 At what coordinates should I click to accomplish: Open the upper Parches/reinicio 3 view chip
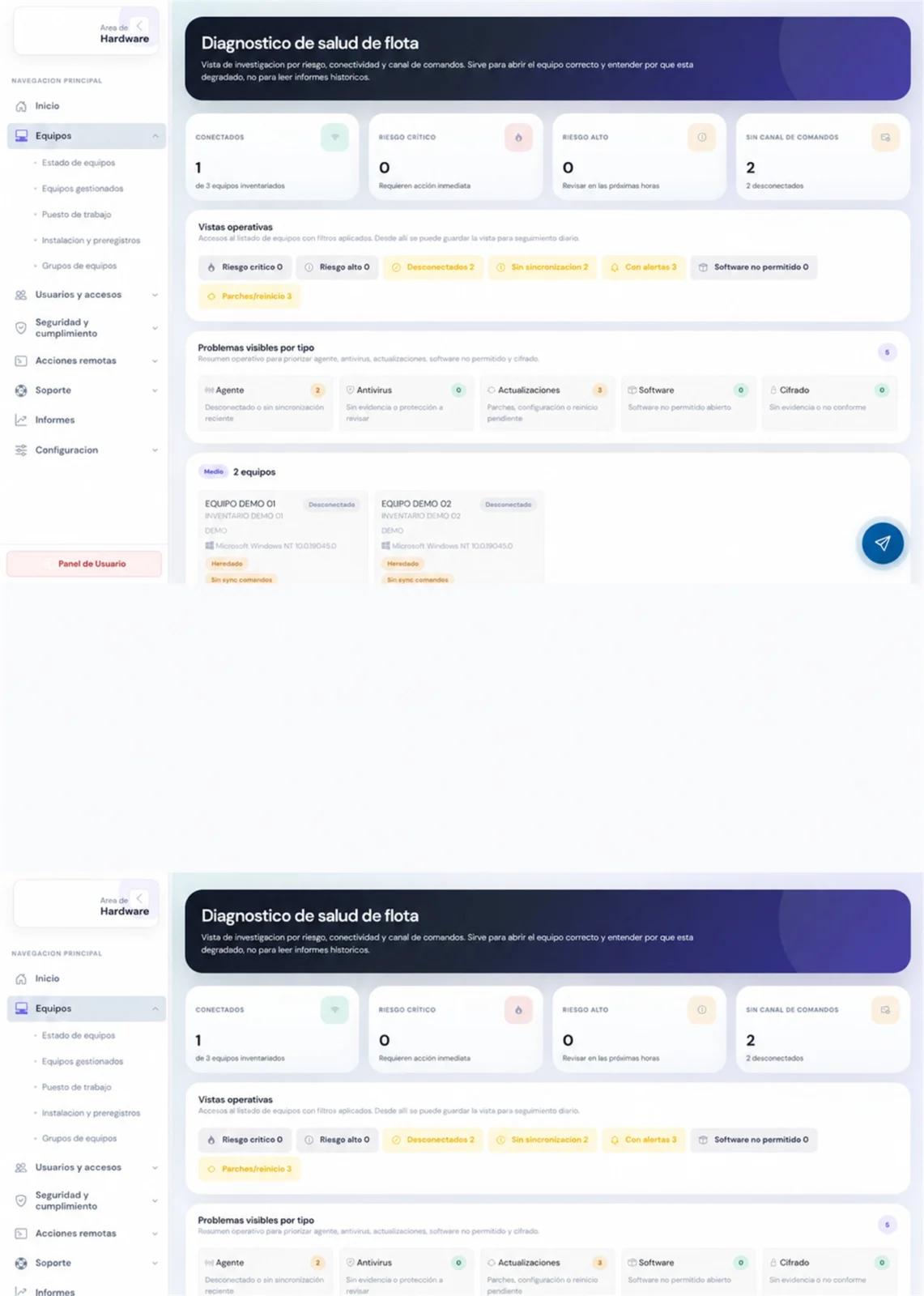pos(249,296)
